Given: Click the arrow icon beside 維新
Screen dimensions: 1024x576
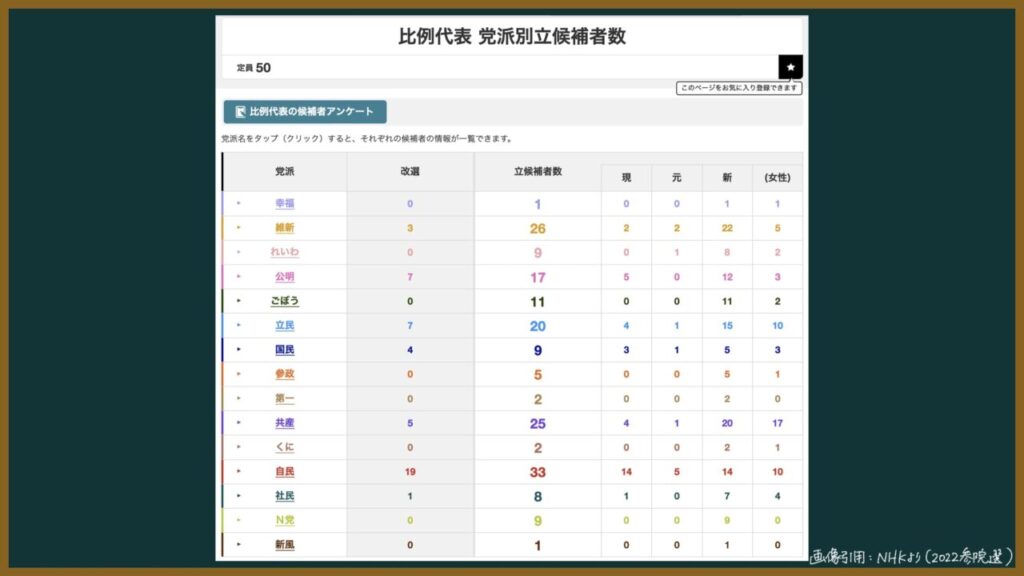Looking at the screenshot, I should pos(239,228).
